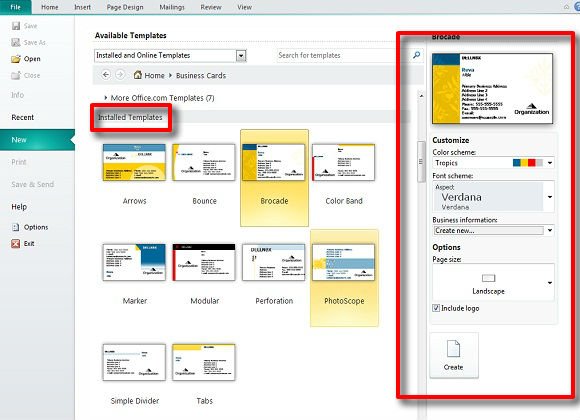The height and width of the screenshot is (420, 580).
Task: Toggle the Include logo checkbox
Action: click(x=436, y=308)
